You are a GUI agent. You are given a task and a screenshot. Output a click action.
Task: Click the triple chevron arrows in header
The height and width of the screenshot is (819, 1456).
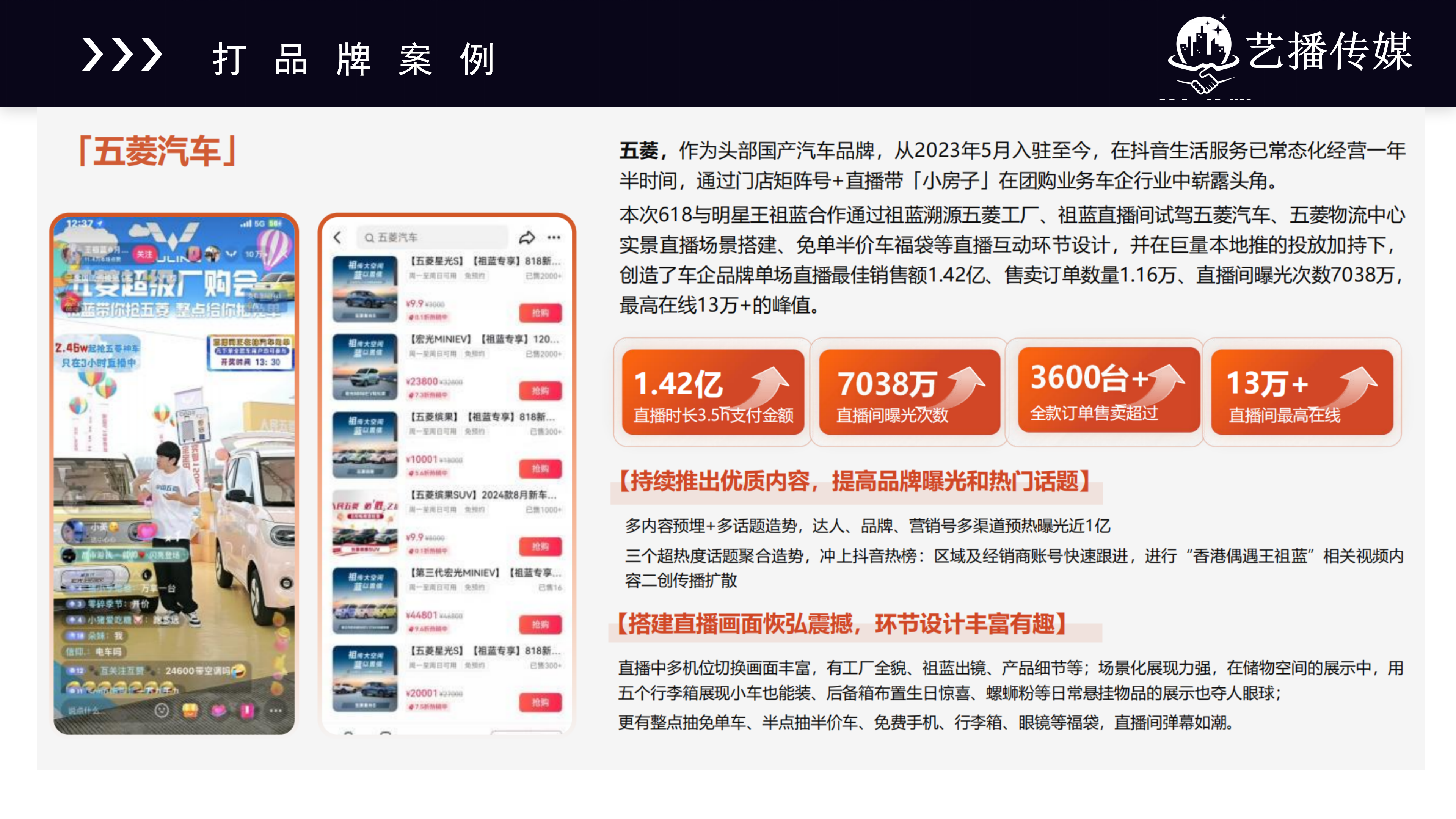[121, 55]
